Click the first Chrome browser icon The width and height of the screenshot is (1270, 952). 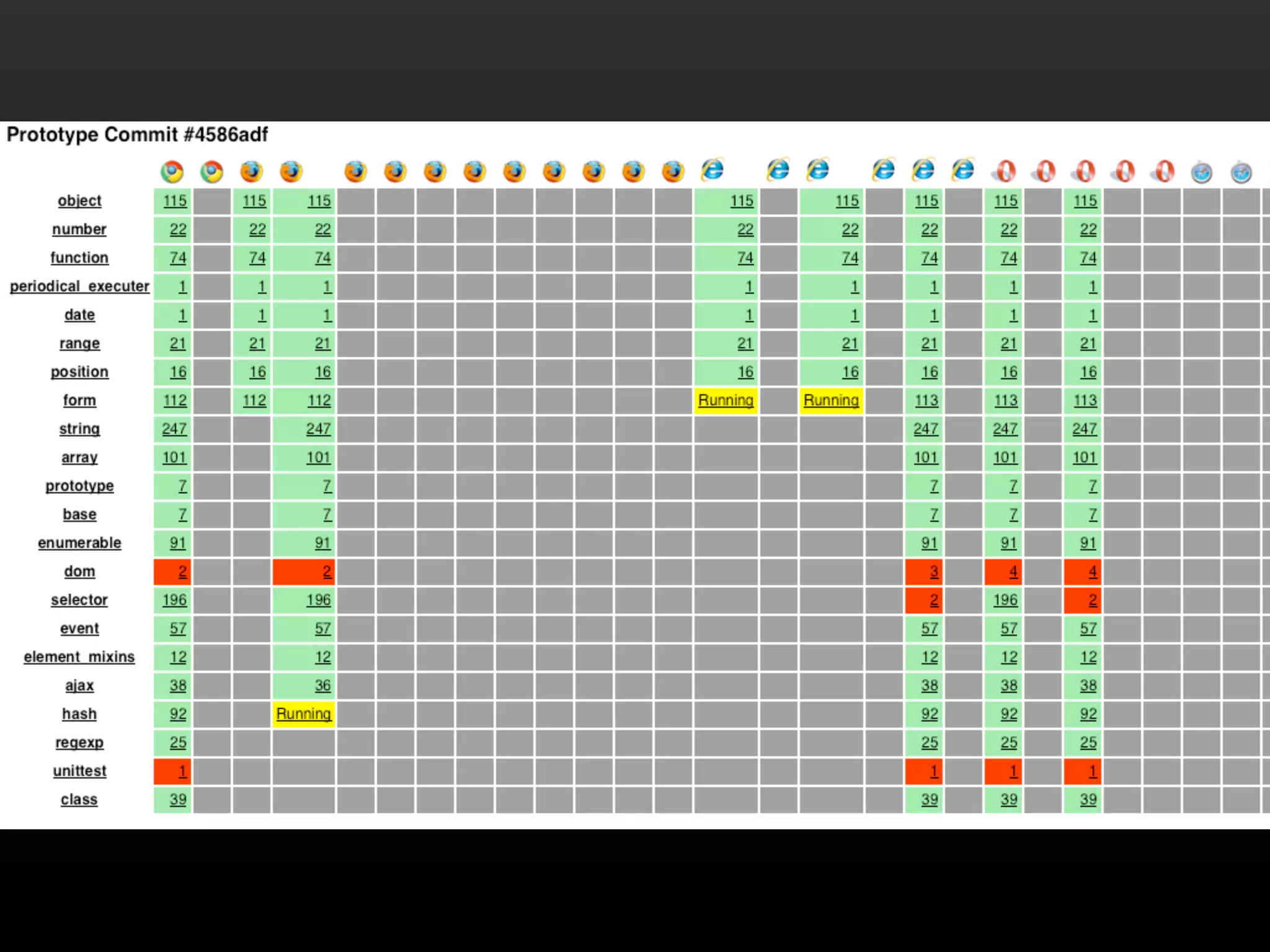(x=172, y=172)
